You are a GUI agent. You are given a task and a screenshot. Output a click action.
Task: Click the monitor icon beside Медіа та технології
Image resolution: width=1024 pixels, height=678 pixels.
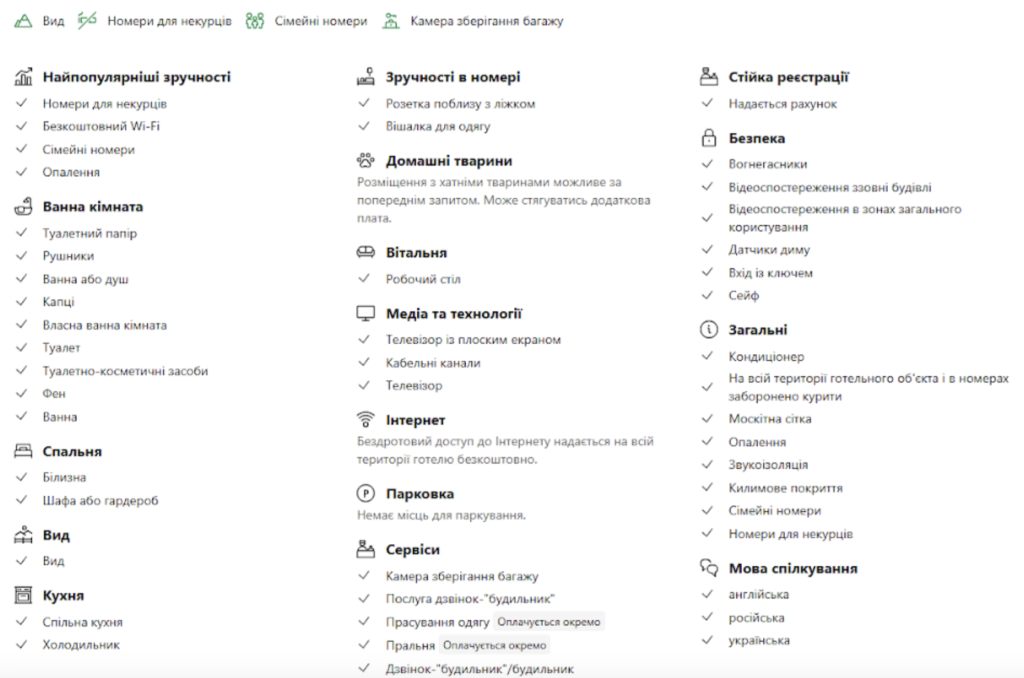(366, 314)
